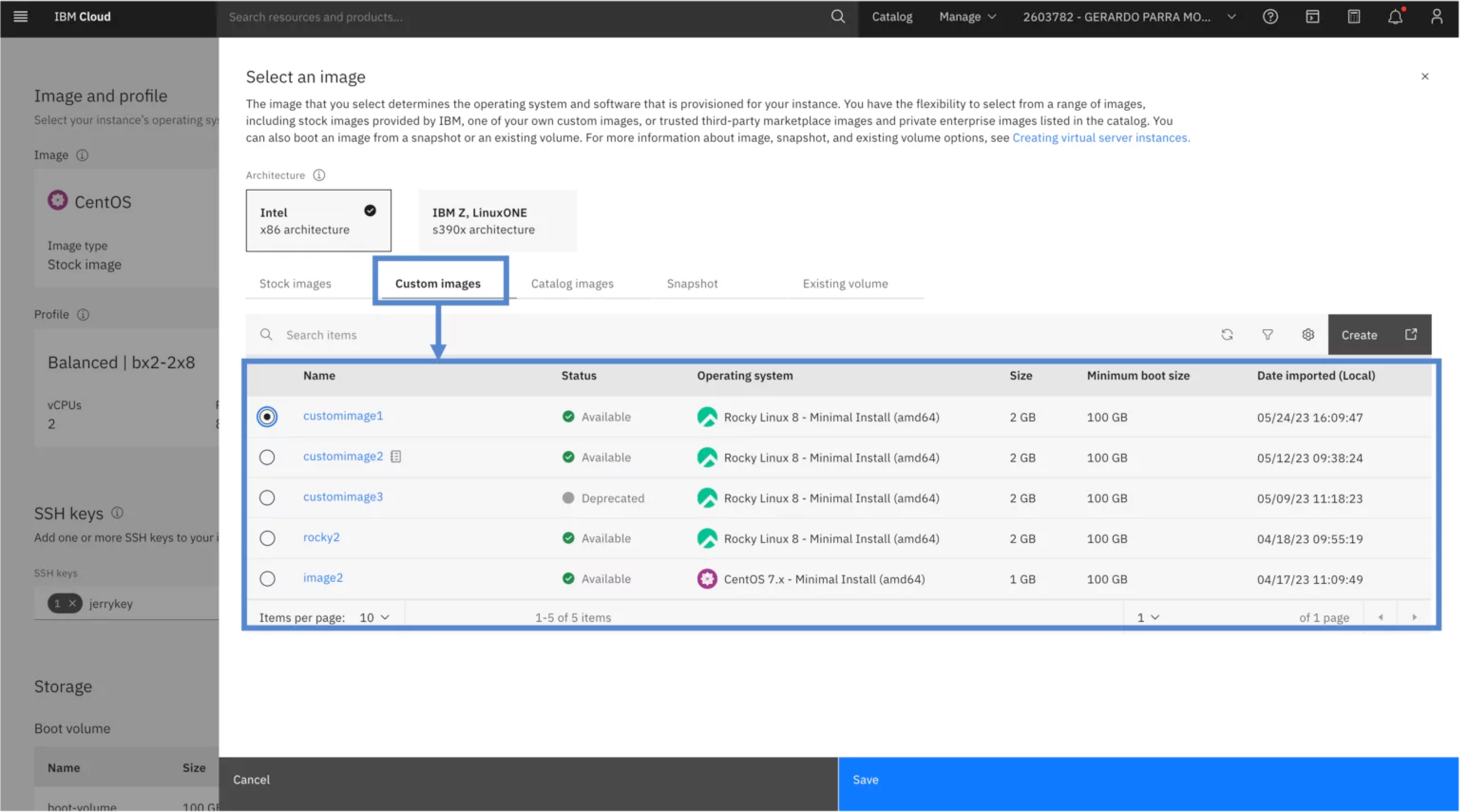The height and width of the screenshot is (812, 1460).
Task: Select the customimage3 radio button
Action: (x=267, y=497)
